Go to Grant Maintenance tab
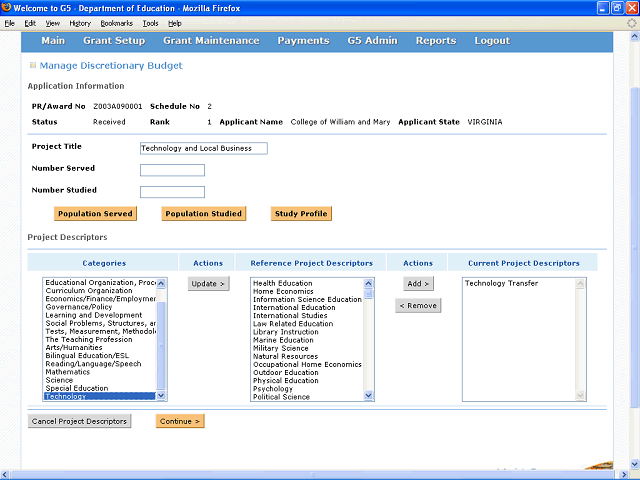 [211, 41]
